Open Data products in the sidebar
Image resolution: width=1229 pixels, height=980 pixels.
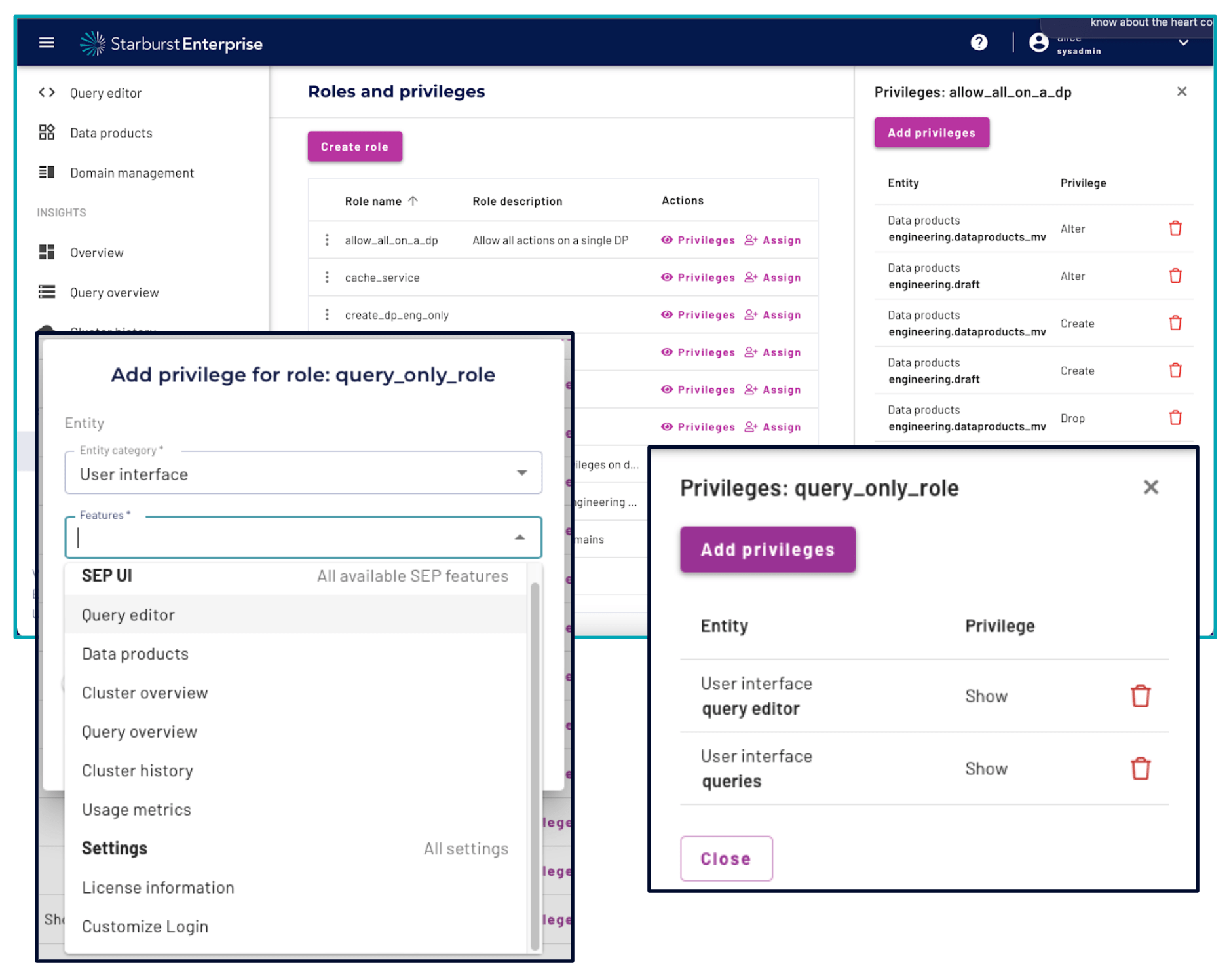[x=111, y=134]
